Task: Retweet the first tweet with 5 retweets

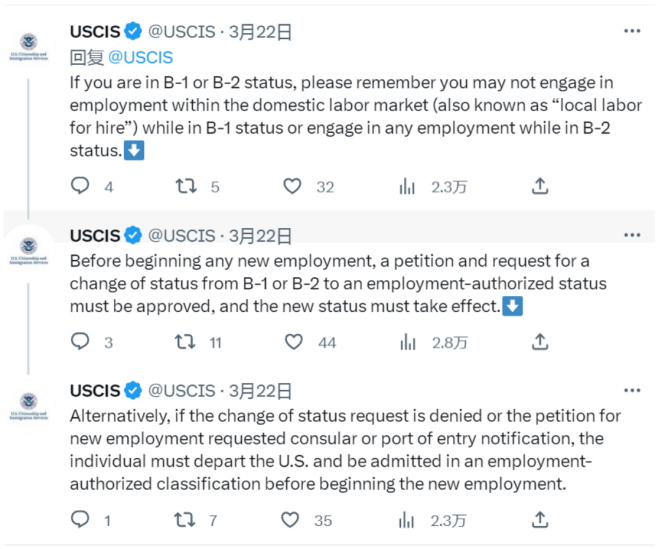Action: pyautogui.click(x=185, y=186)
